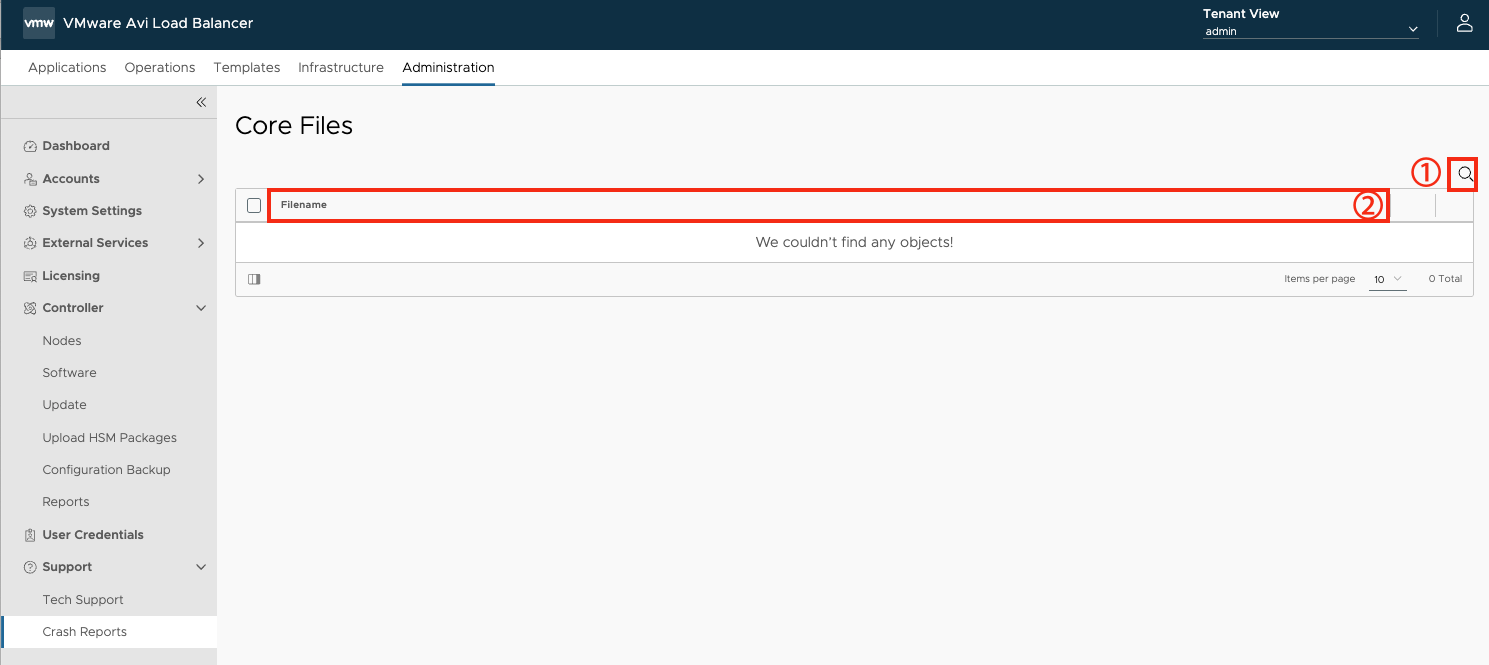Viewport: 1489px width, 665px height.
Task: Open the Items per page dropdown
Action: coord(1387,279)
